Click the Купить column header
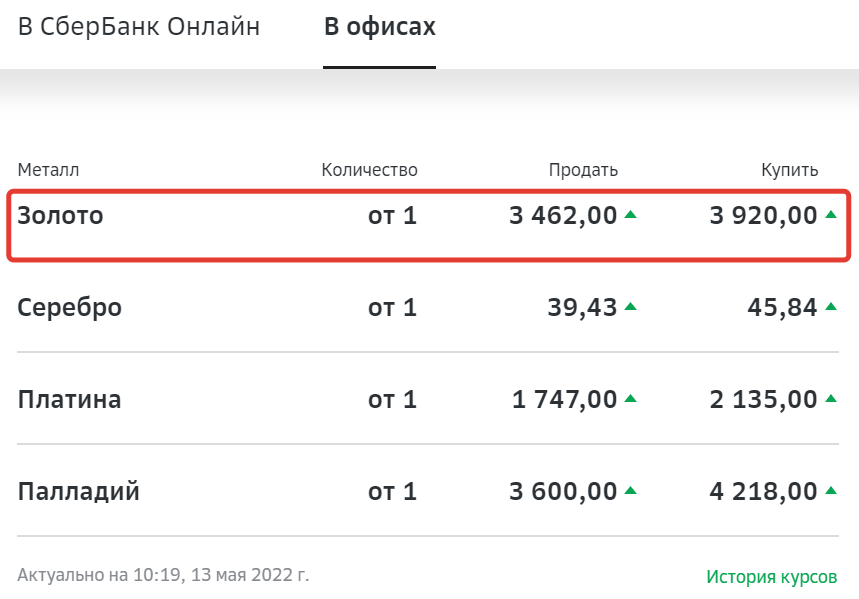859x599 pixels. pos(789,170)
